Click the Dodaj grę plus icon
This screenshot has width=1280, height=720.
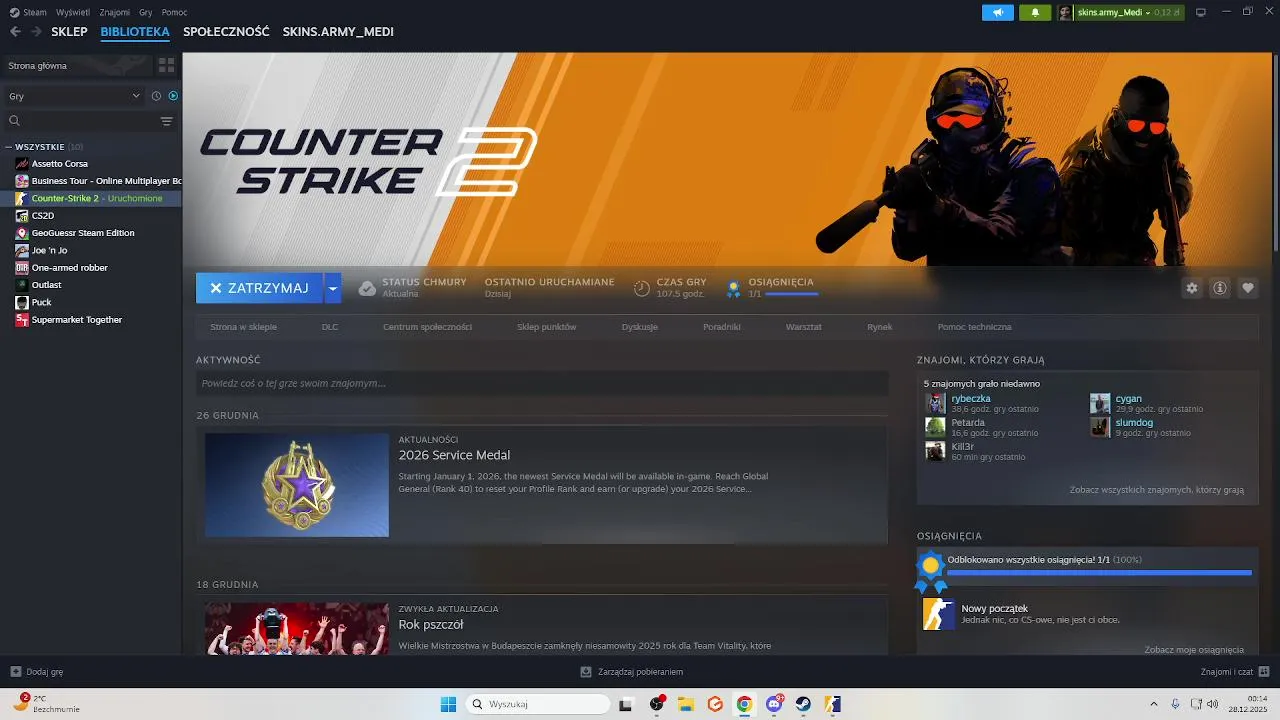15,672
